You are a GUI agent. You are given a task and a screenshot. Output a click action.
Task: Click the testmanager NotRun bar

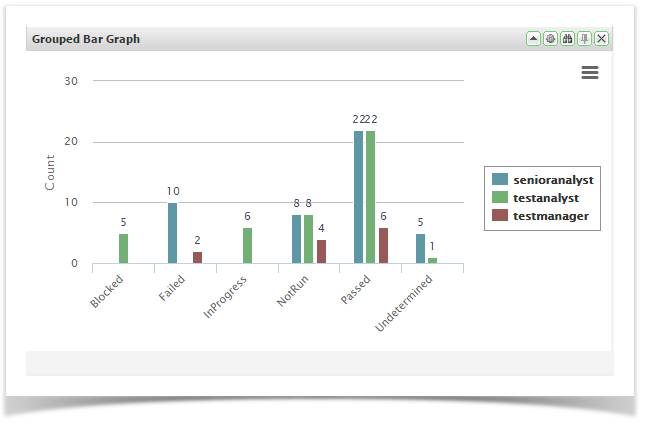(x=321, y=251)
